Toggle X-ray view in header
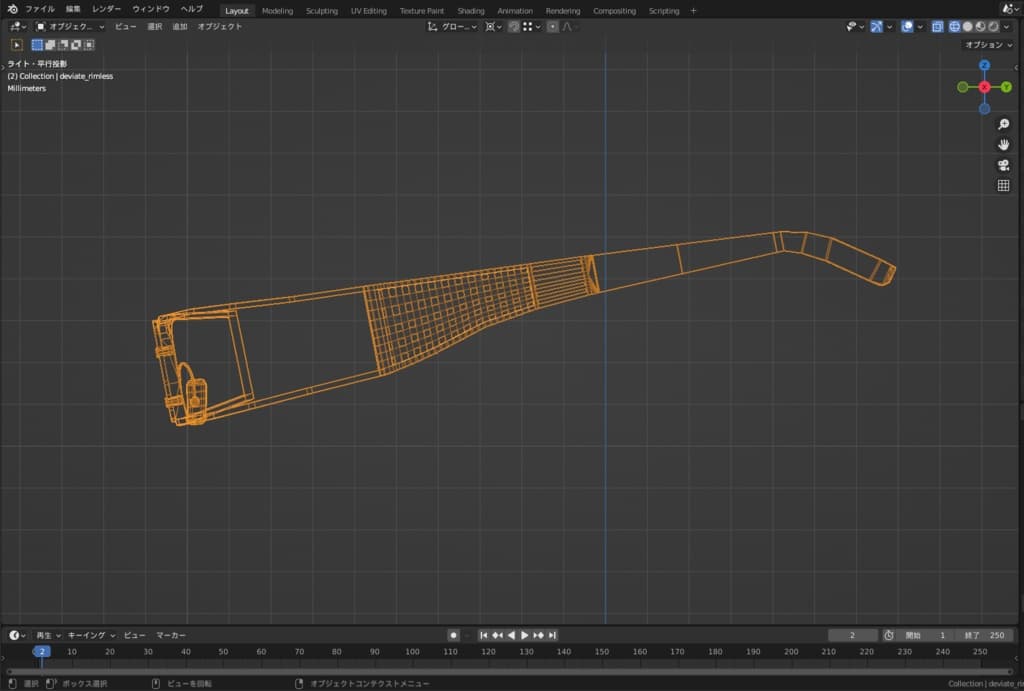Viewport: 1024px width, 691px height. (x=937, y=26)
